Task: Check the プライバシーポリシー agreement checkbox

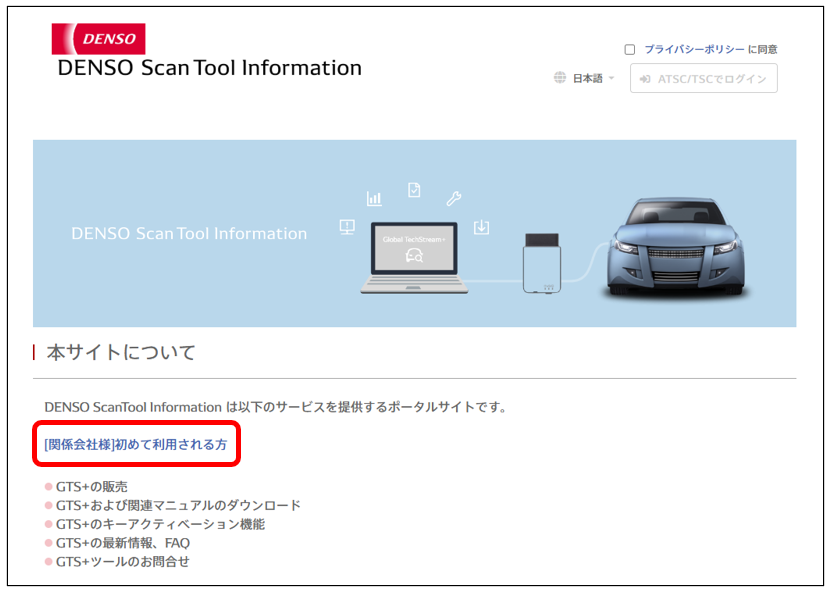Action: (x=629, y=51)
